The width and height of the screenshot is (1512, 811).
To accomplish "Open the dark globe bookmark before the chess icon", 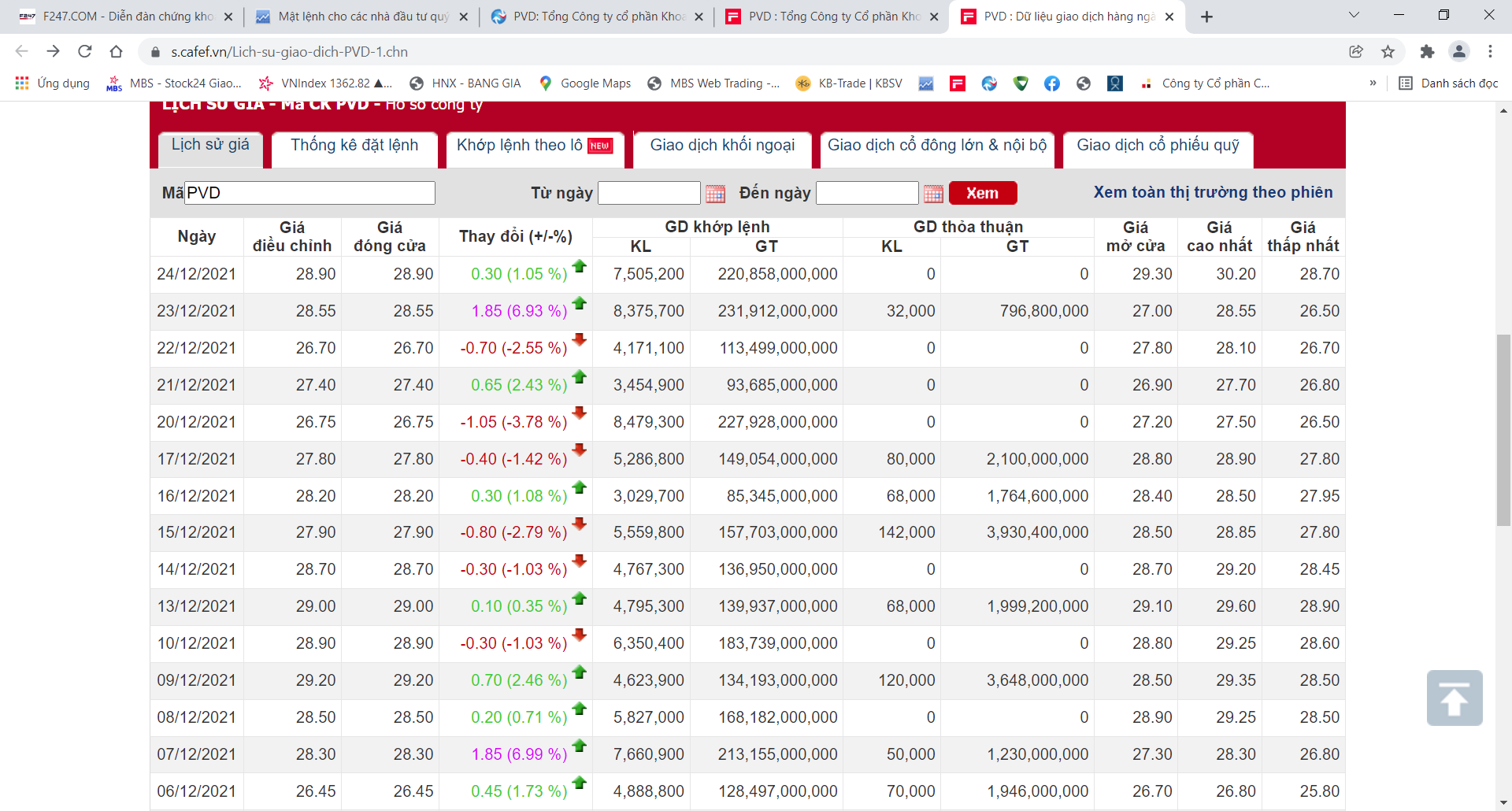I will [1084, 83].
